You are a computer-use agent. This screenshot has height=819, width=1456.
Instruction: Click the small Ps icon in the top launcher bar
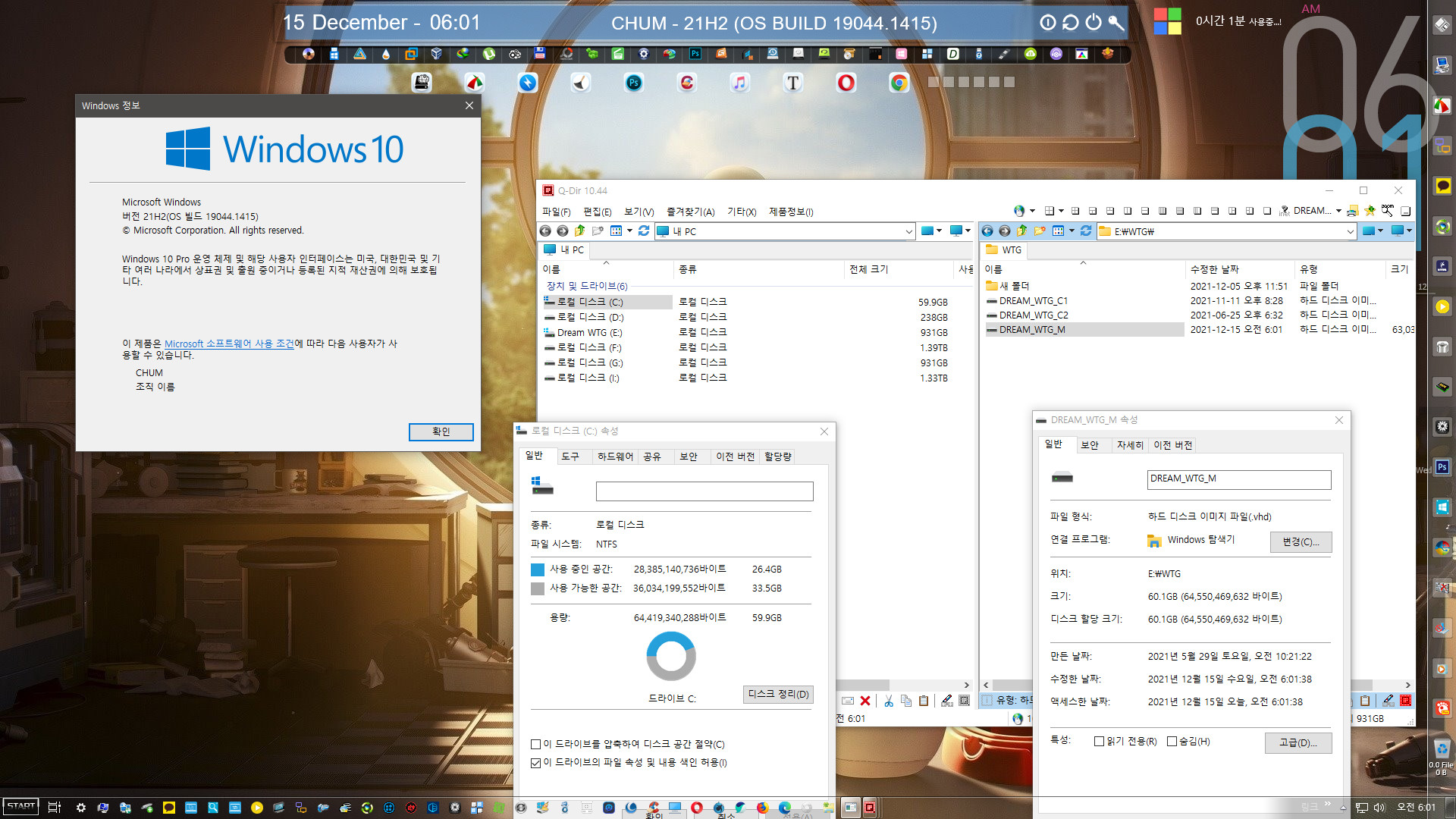[x=695, y=54]
